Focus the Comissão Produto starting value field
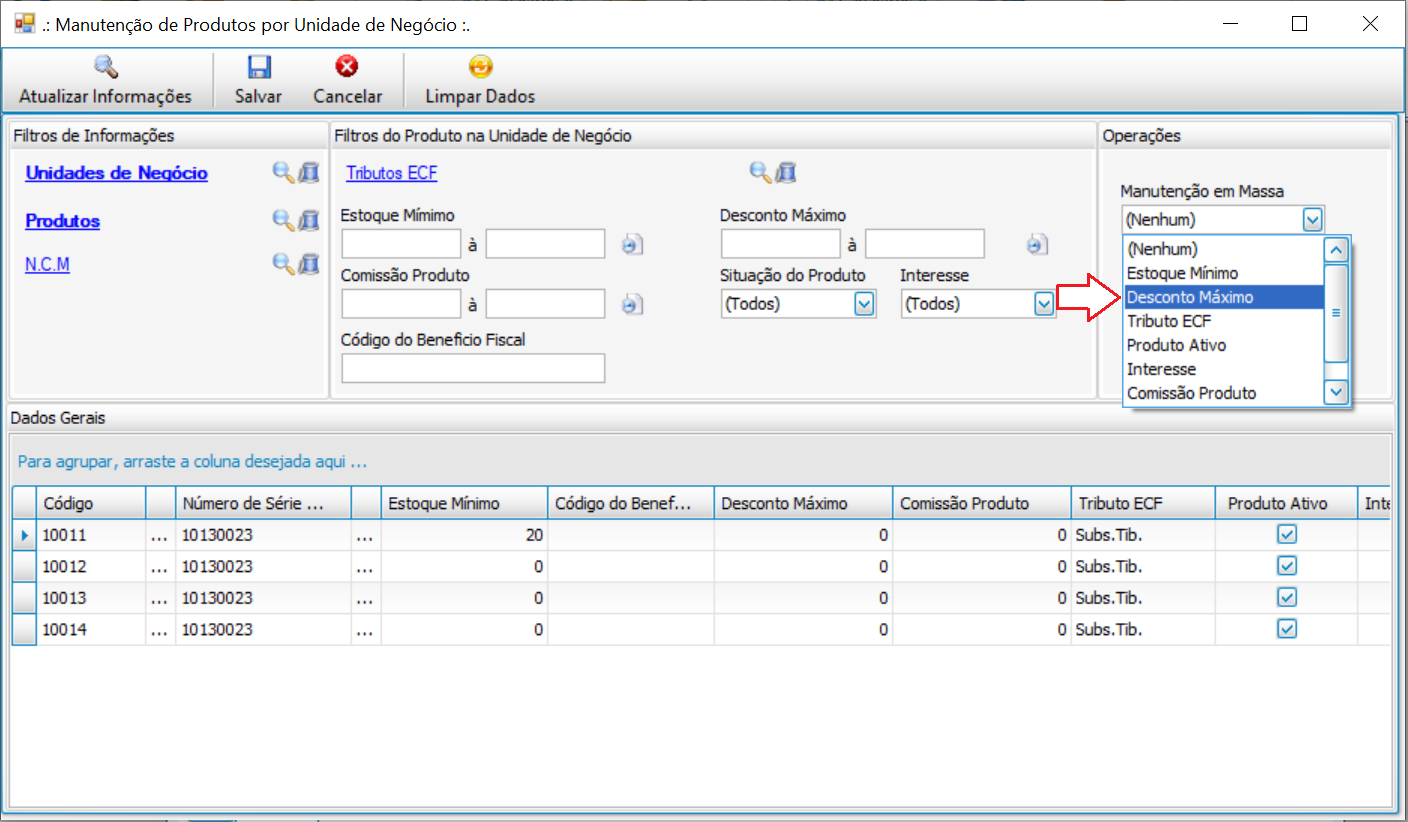1408x822 pixels. point(402,304)
